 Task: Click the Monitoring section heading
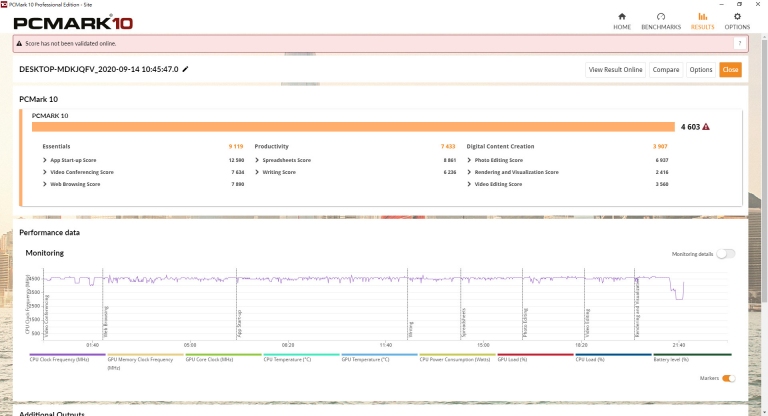45,253
